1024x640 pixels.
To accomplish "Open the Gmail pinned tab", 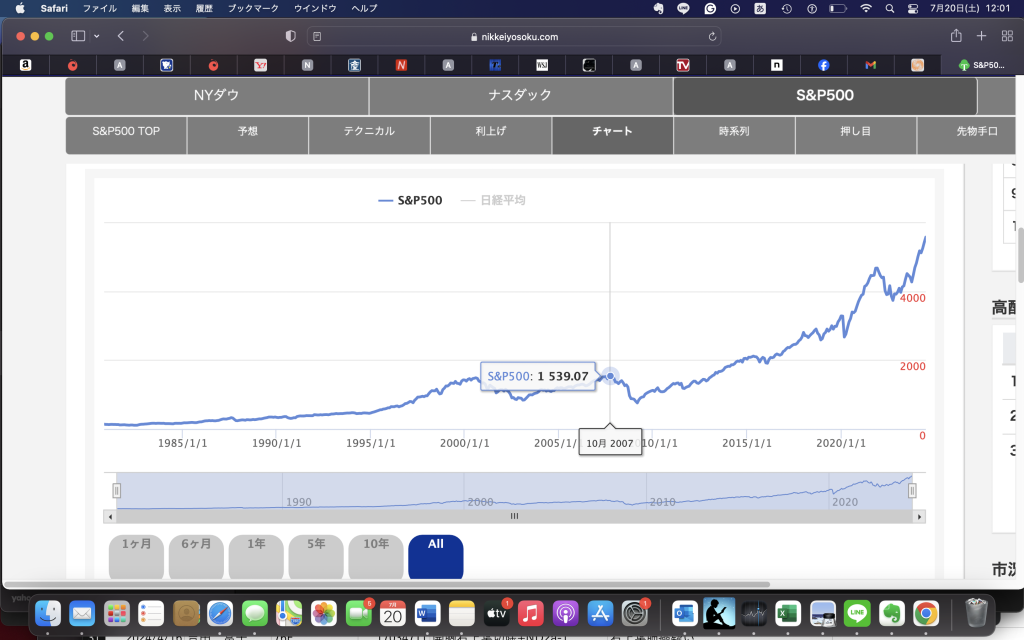I will (x=870, y=65).
